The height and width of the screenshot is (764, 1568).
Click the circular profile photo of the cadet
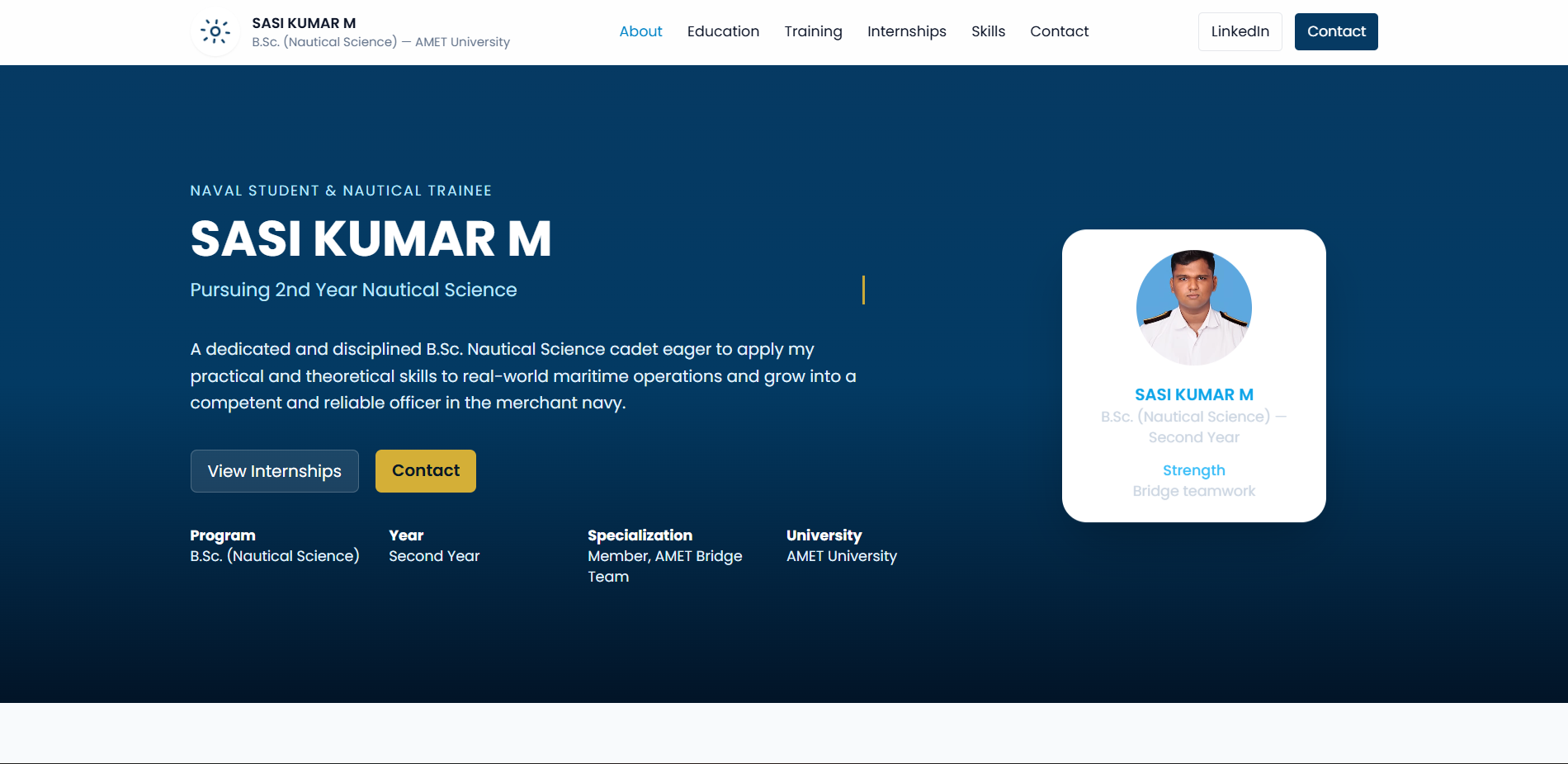[x=1193, y=308]
